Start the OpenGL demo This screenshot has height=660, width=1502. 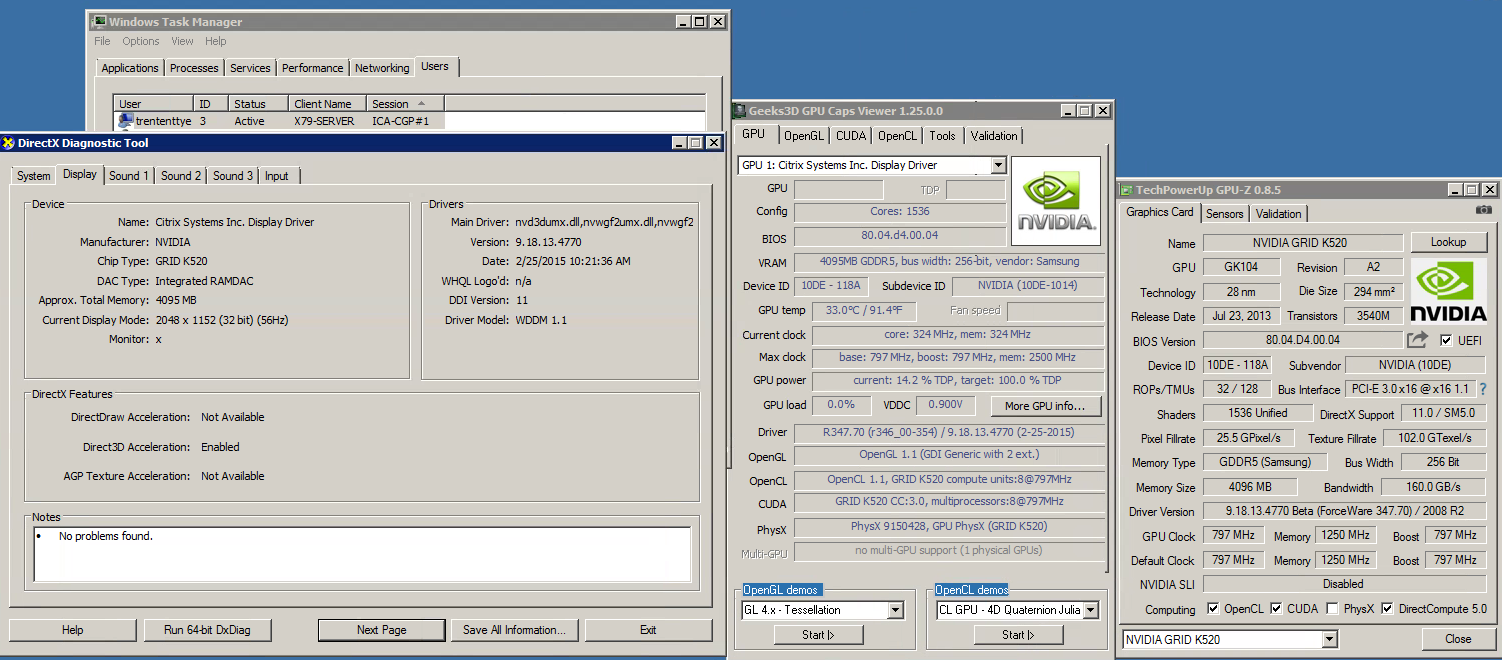point(818,635)
